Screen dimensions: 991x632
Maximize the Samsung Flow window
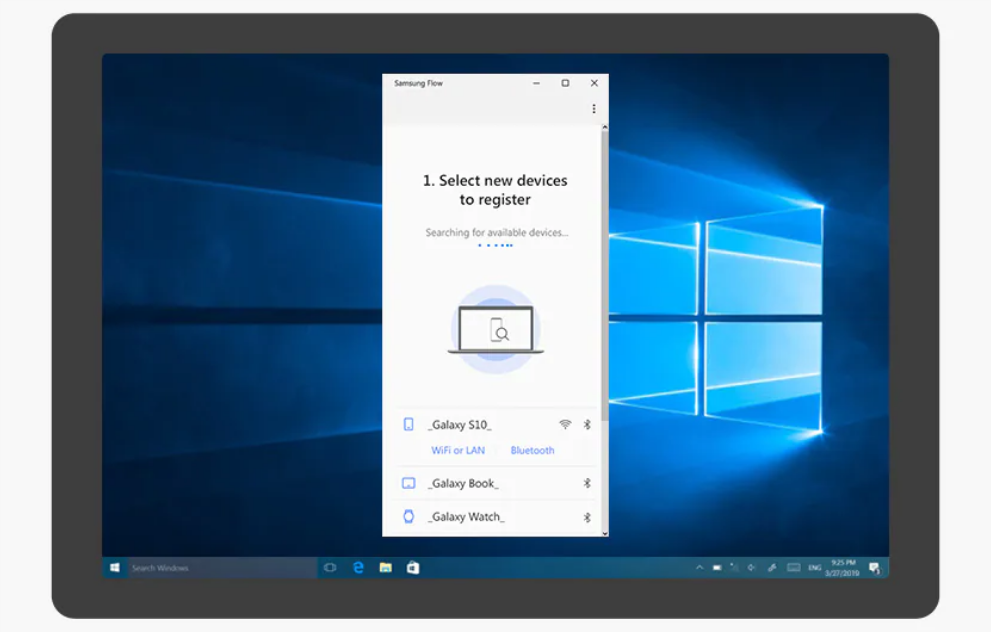[566, 83]
